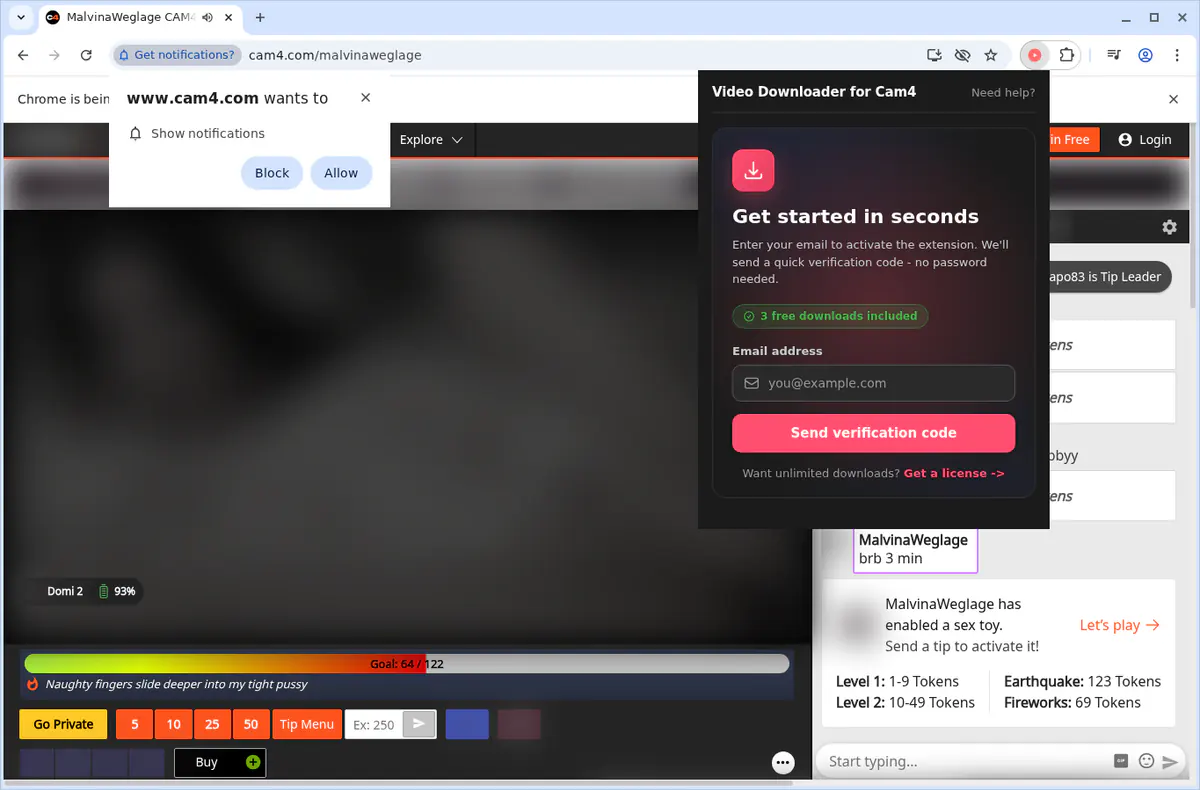Open chat settings gear

click(x=1169, y=227)
